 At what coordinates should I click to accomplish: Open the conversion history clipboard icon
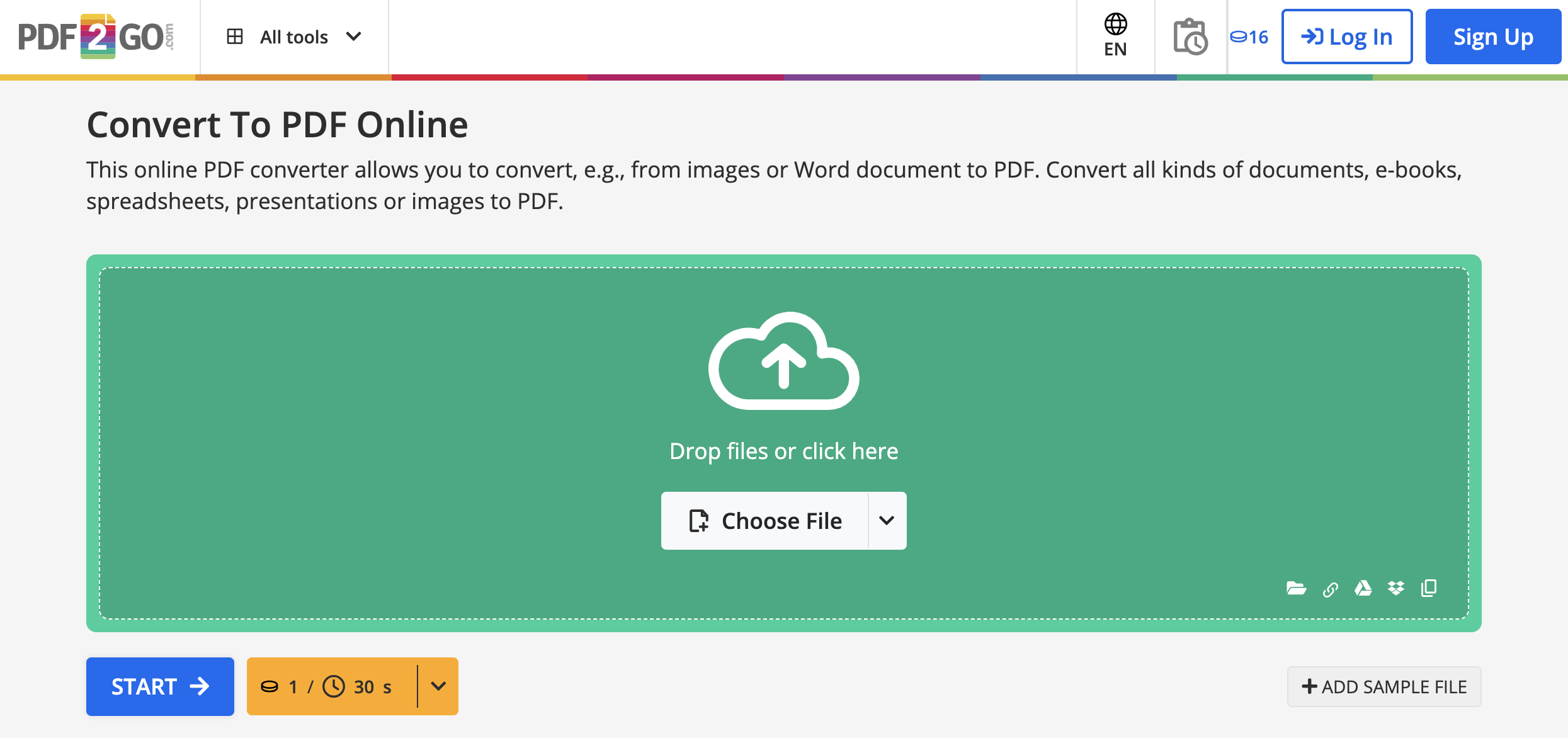1190,37
